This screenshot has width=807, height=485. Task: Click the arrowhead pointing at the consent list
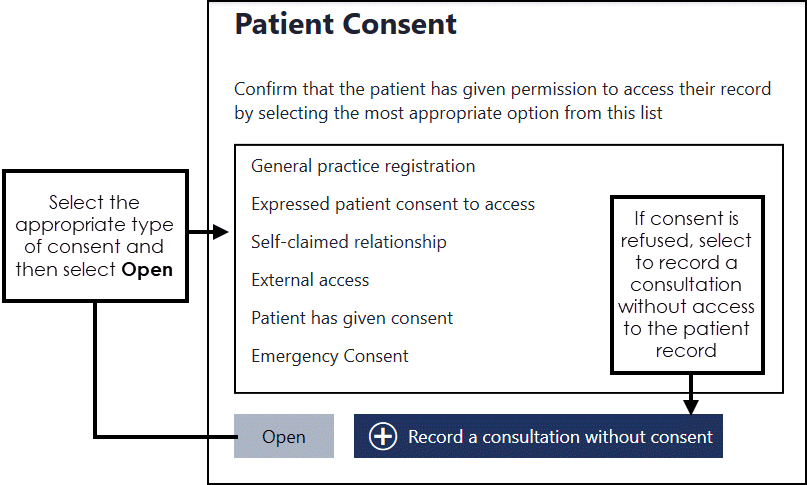tap(224, 234)
